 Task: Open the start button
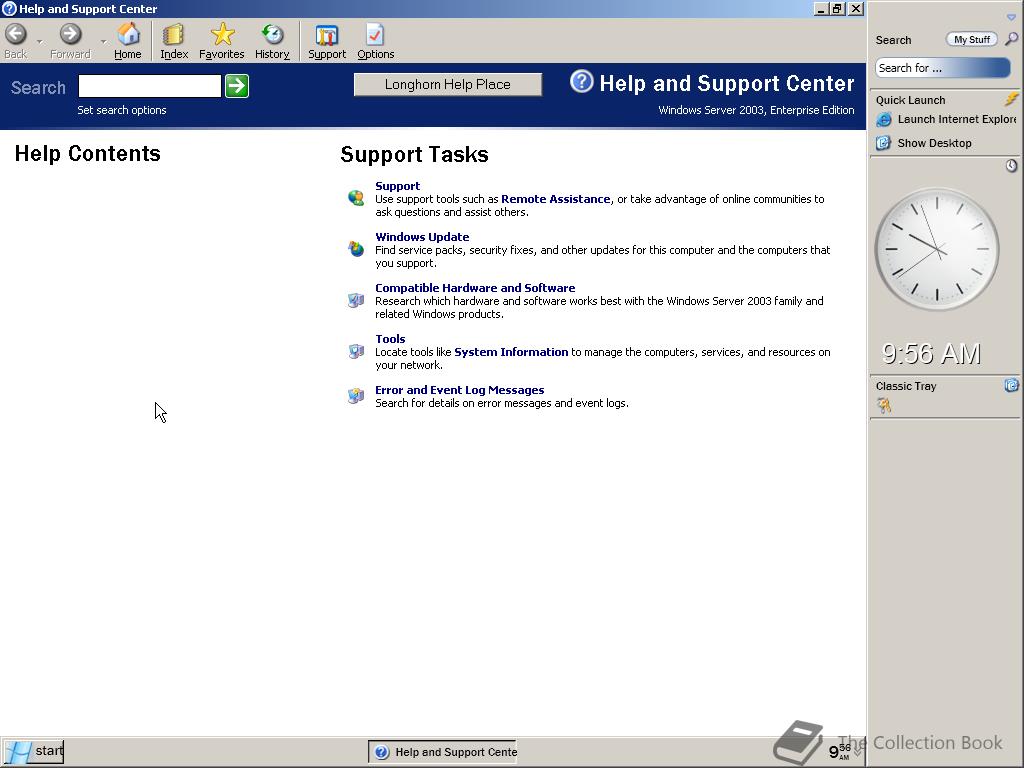33,752
